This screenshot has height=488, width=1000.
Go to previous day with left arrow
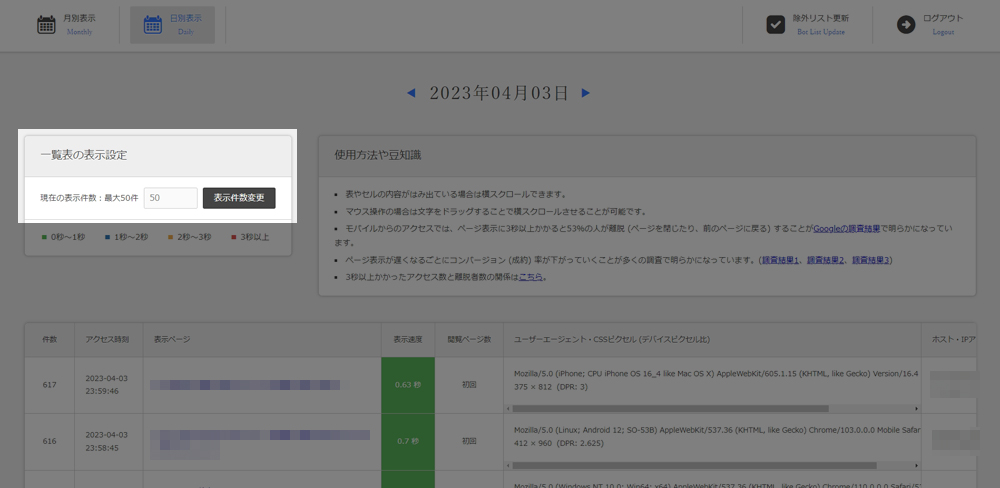tap(411, 93)
